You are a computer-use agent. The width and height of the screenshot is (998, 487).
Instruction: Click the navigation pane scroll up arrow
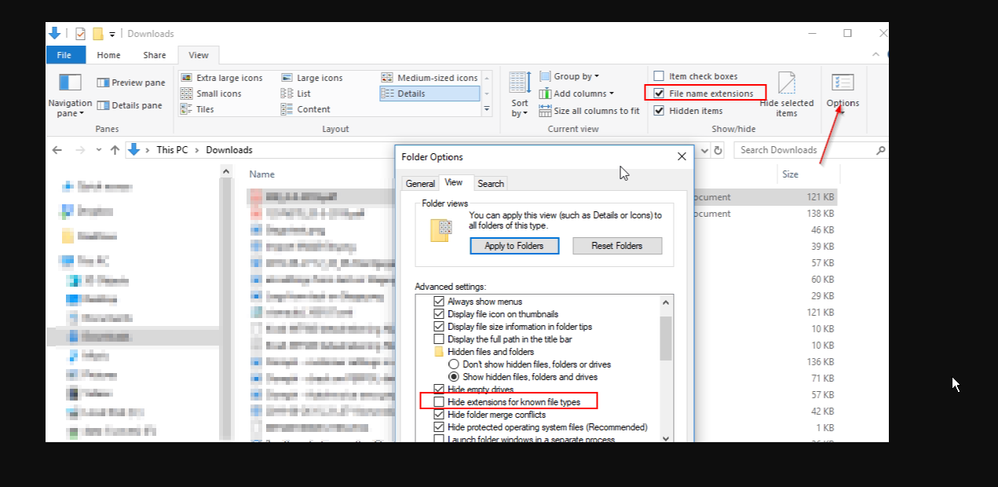point(227,171)
